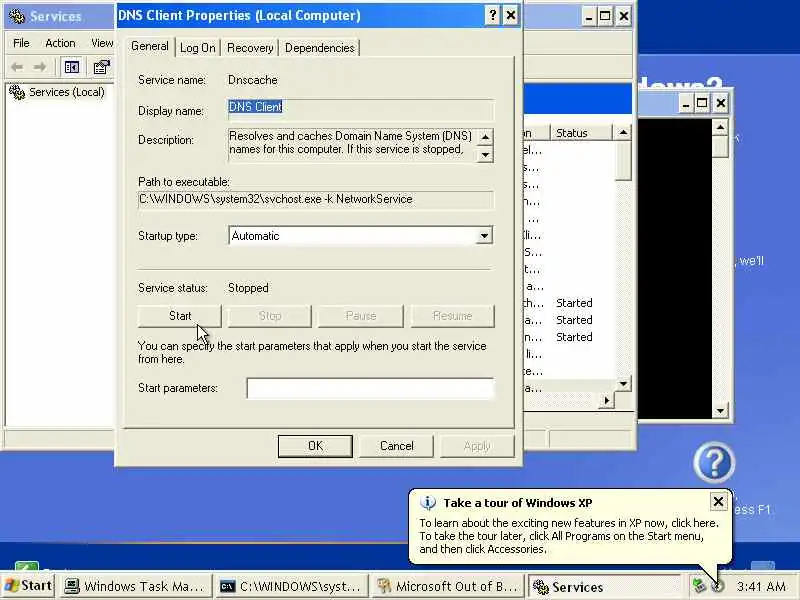Click the help question mark in dialog title bar

pos(492,16)
